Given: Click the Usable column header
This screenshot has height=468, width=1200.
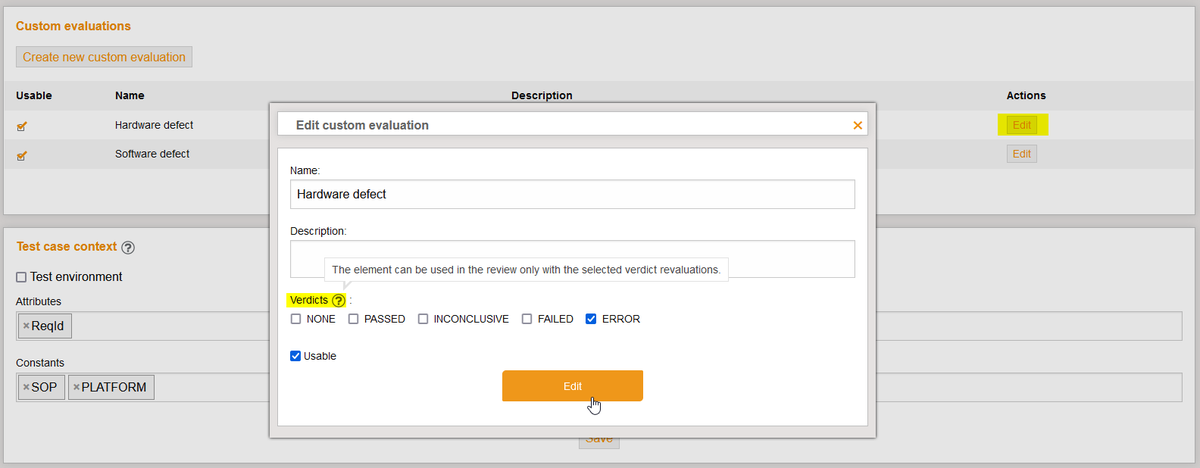Looking at the screenshot, I should pos(34,96).
